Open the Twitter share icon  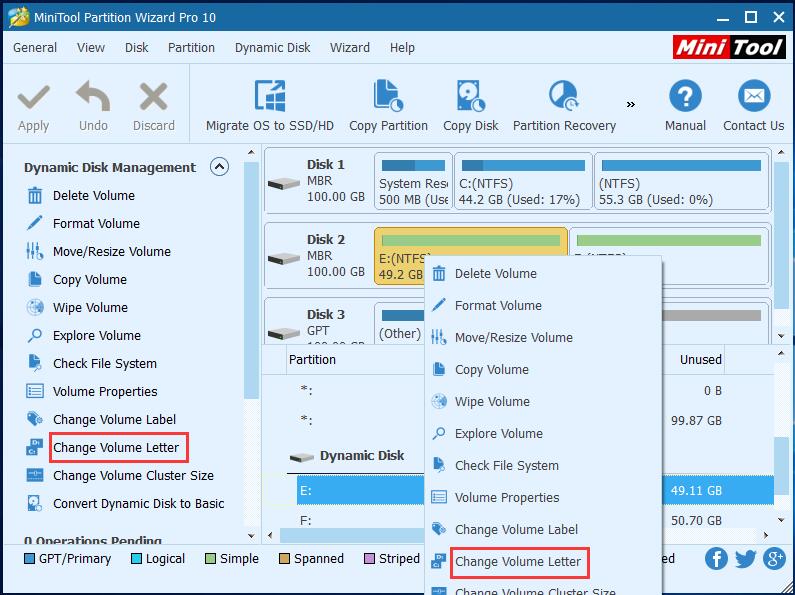click(746, 559)
